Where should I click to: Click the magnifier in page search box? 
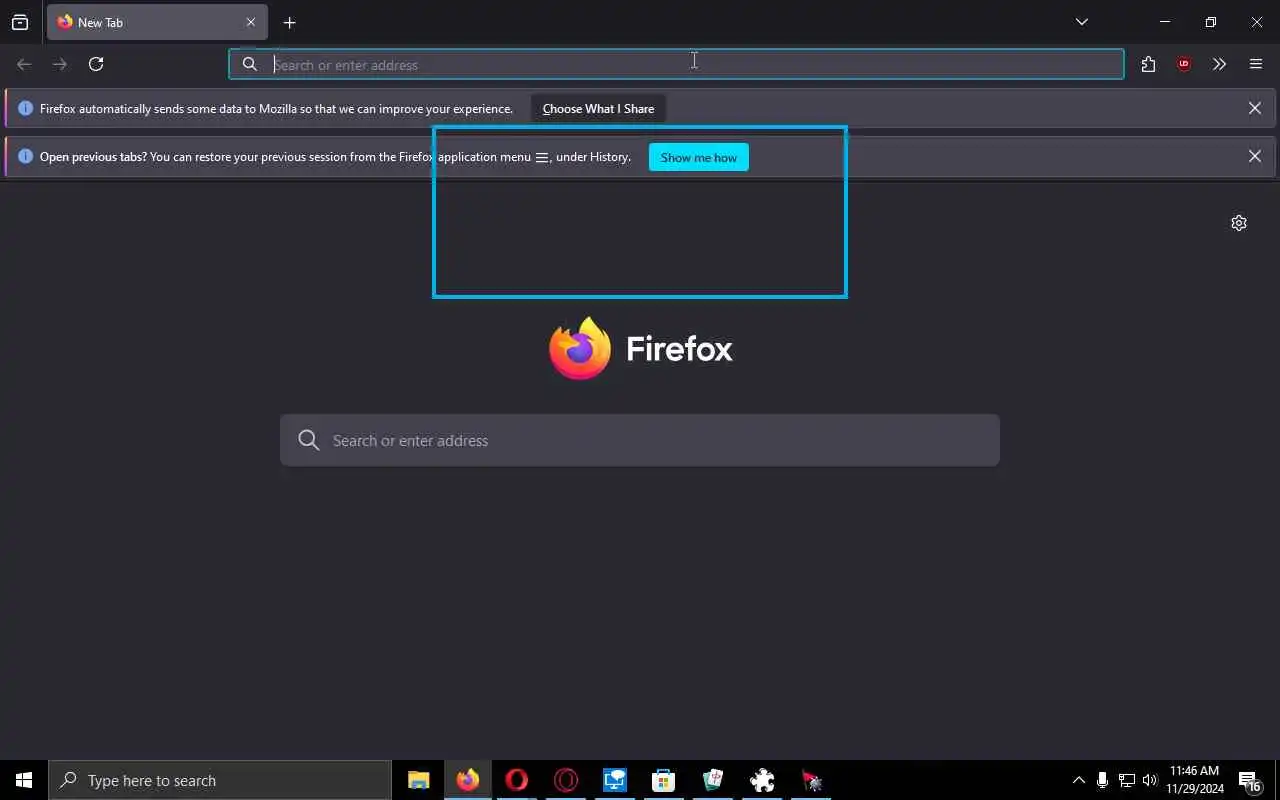(x=309, y=440)
